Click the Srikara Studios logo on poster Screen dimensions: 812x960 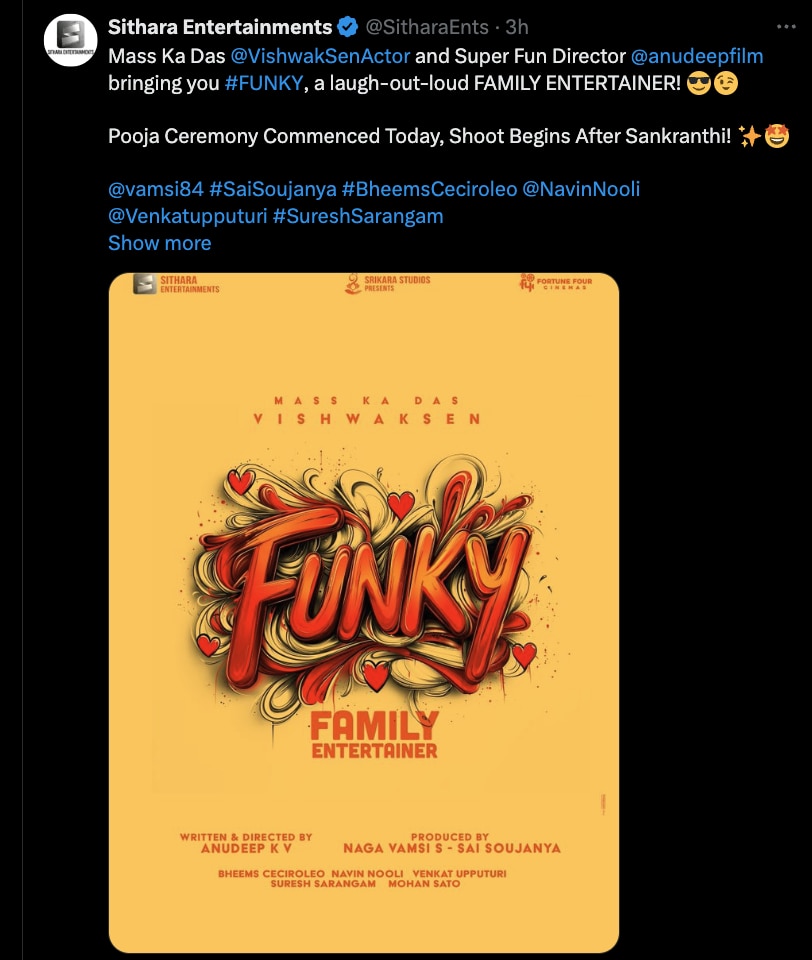coord(387,284)
